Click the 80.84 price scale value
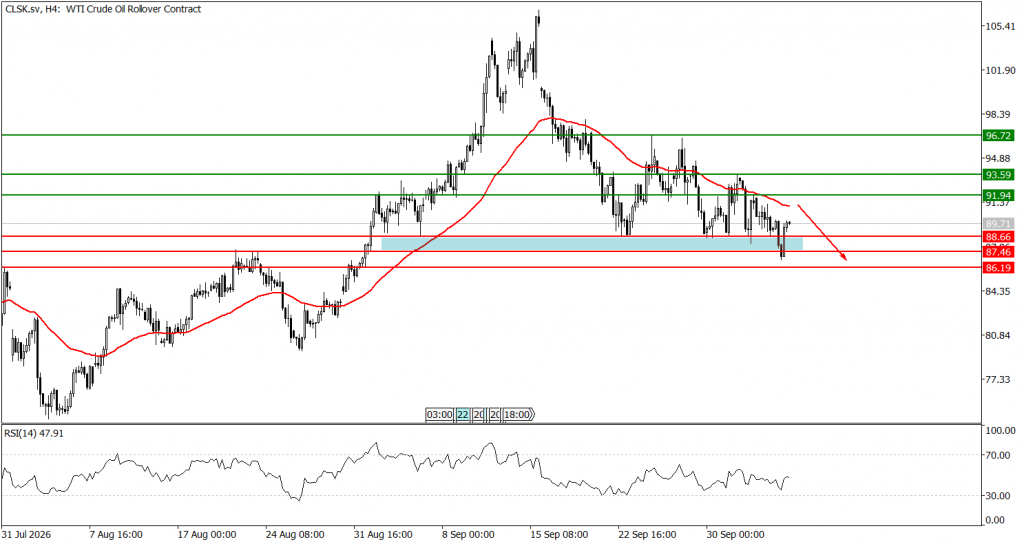1024x544 pixels. pyautogui.click(x=1000, y=335)
